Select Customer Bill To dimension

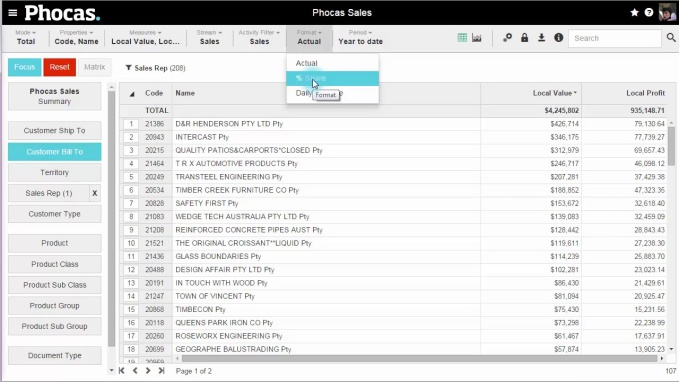tap(55, 152)
